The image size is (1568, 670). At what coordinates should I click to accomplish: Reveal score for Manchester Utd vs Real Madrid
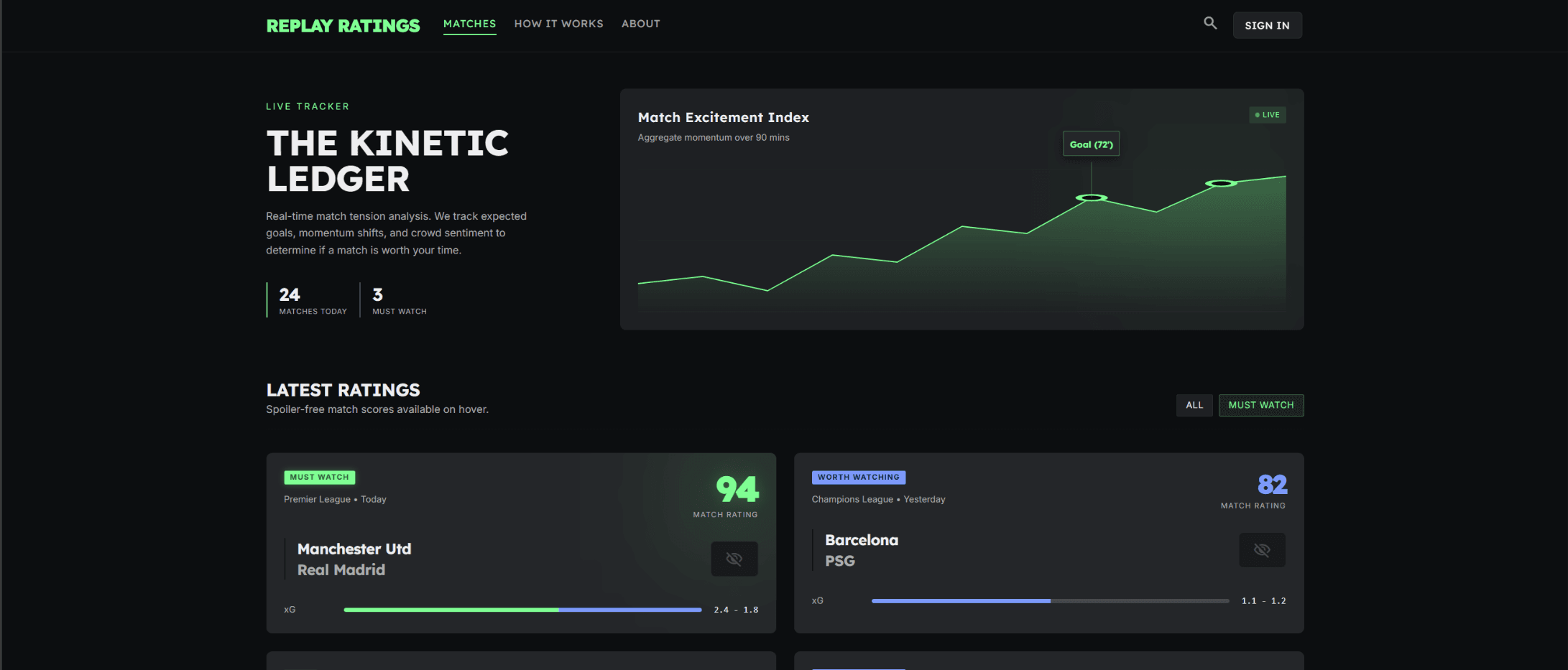(x=734, y=559)
